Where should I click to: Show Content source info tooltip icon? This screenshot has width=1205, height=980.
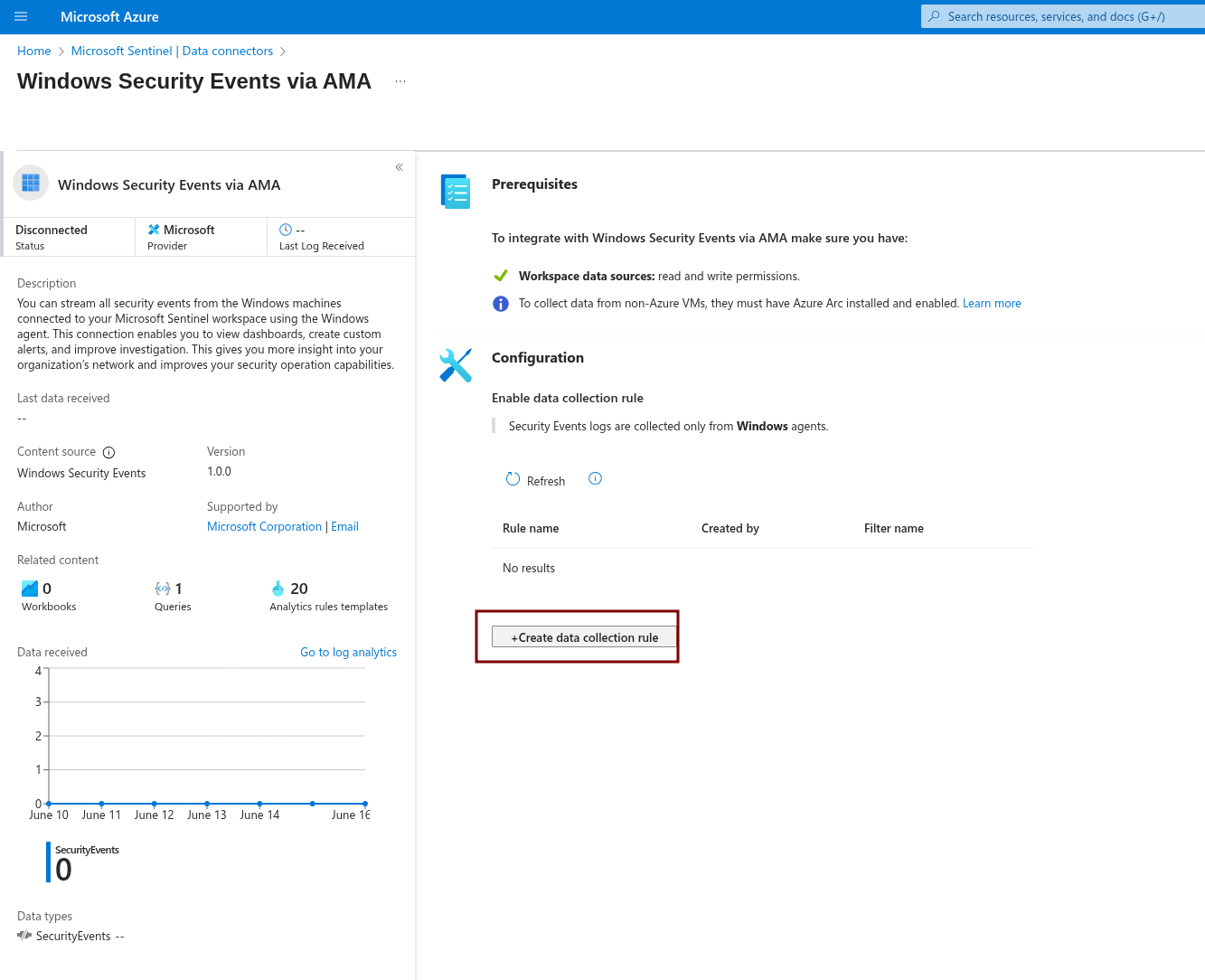coord(108,452)
